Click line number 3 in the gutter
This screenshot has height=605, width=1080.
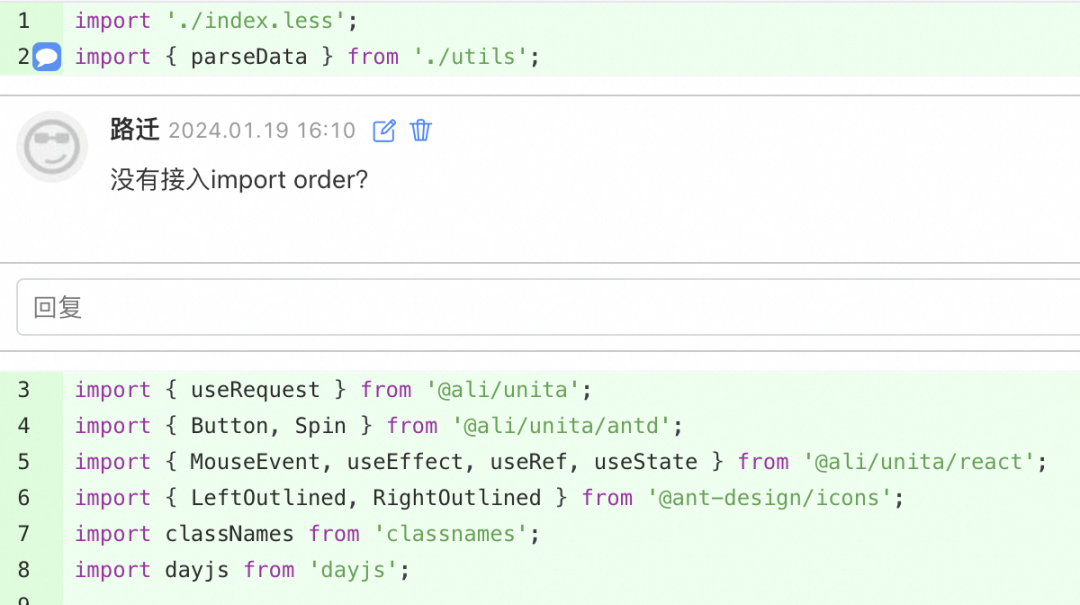(24, 390)
